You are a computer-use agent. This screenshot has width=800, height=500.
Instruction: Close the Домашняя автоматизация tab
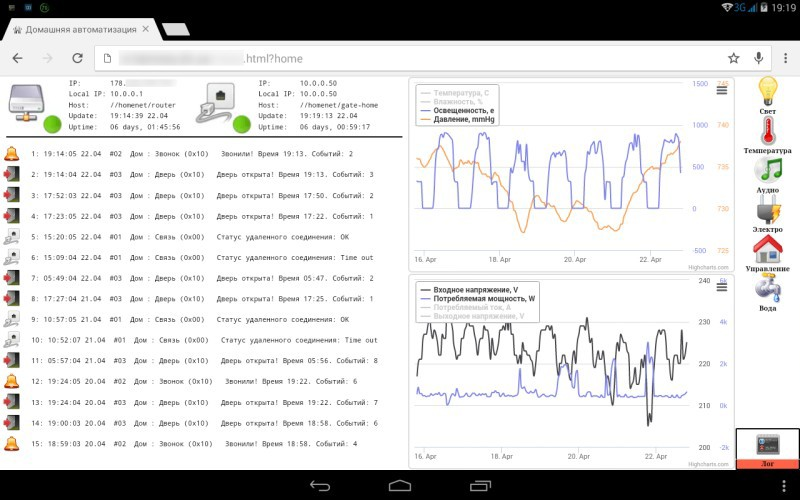[x=145, y=29]
